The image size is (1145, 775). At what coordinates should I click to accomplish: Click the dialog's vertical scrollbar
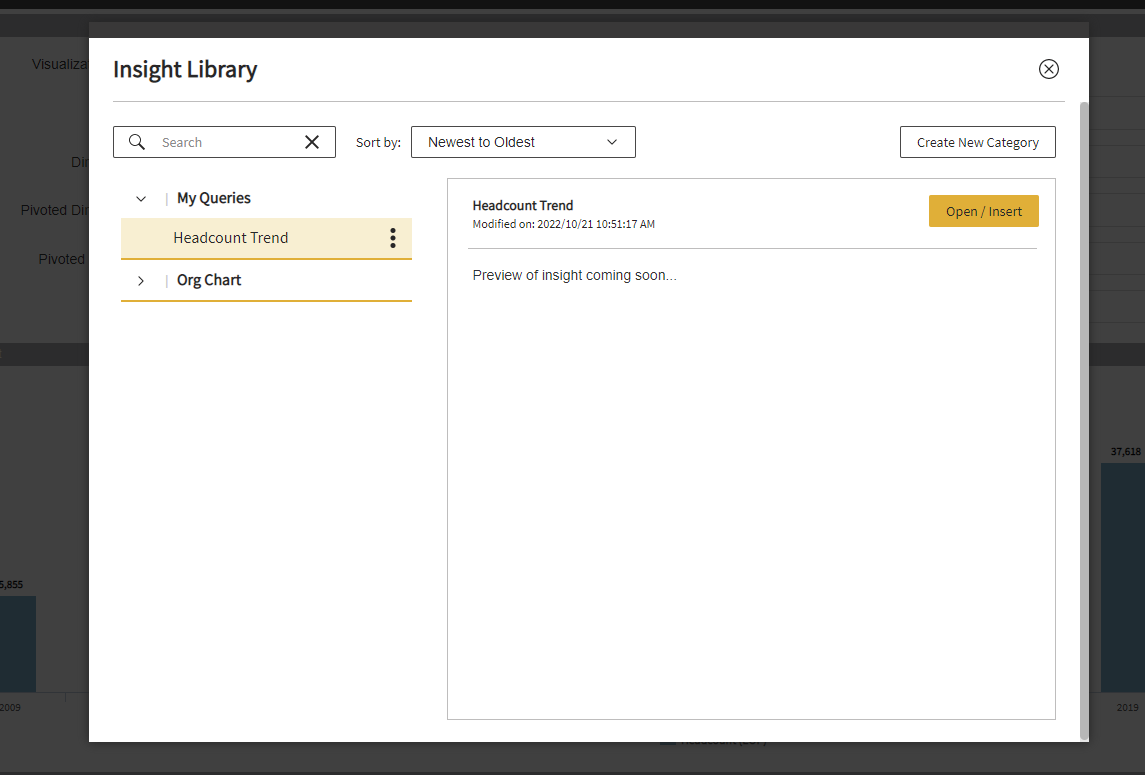(x=1085, y=420)
